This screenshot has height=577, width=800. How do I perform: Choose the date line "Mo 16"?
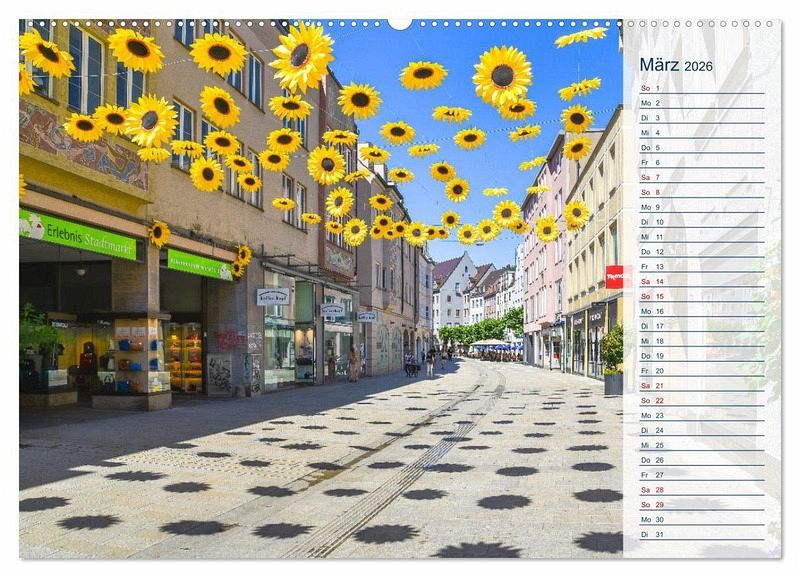click(x=702, y=311)
